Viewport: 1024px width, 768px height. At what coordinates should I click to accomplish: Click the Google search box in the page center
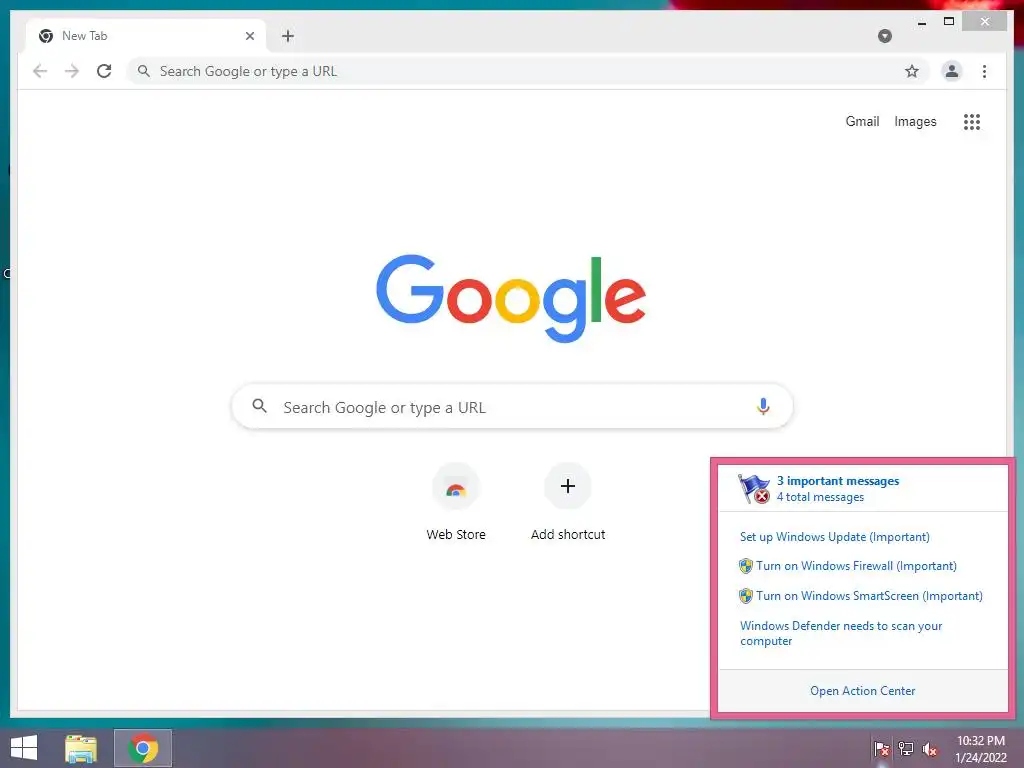tap(512, 406)
